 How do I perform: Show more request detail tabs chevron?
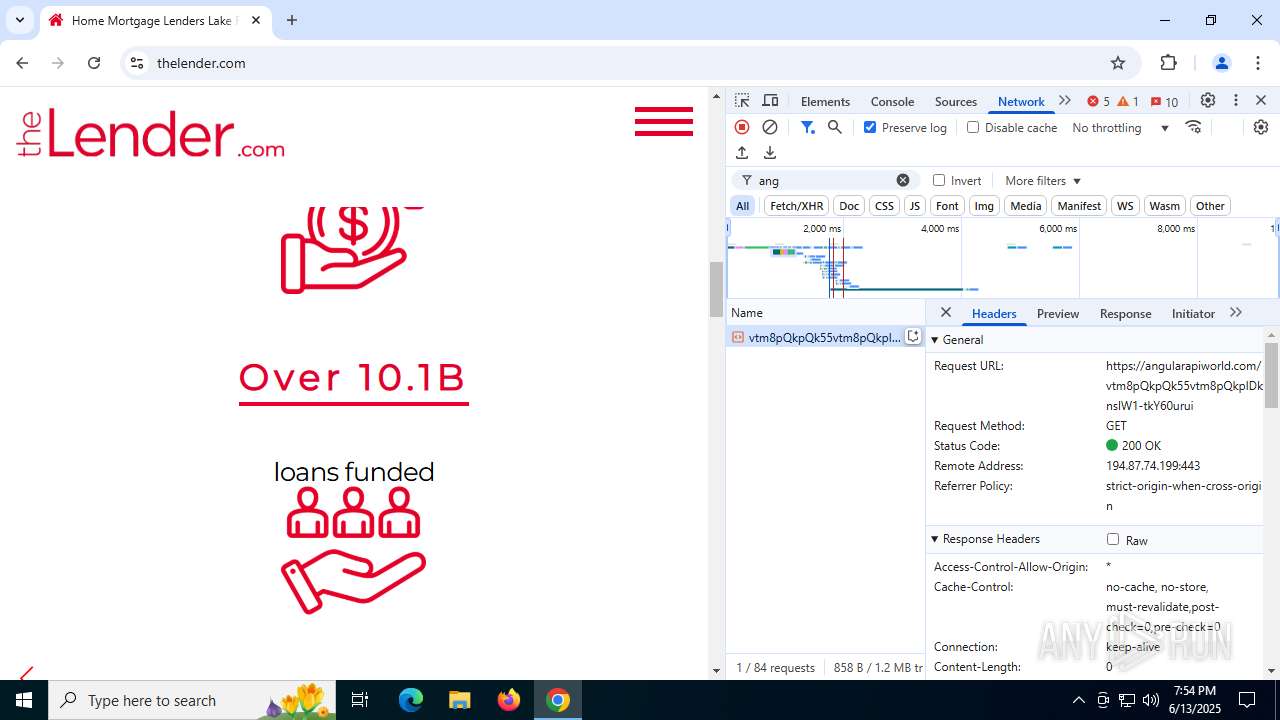click(x=1236, y=313)
